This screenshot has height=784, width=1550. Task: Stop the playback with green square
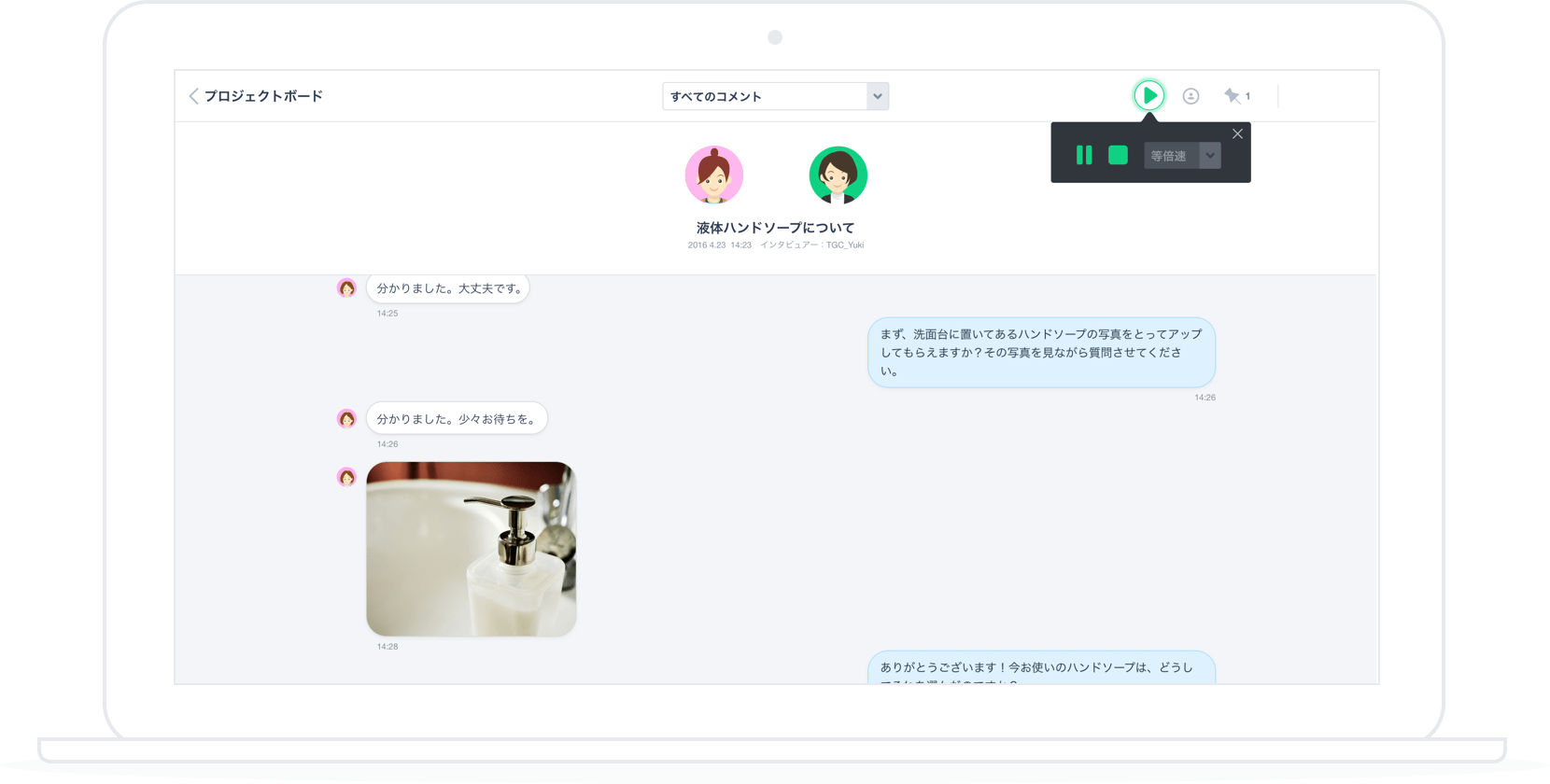click(1118, 155)
